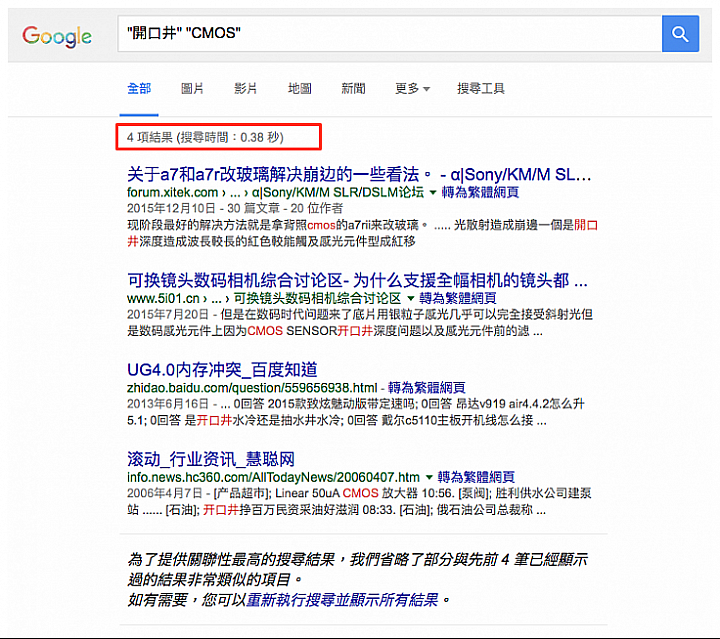Image resolution: width=720 pixels, height=639 pixels.
Task: Open the Google logo homepage link
Action: coord(57,36)
